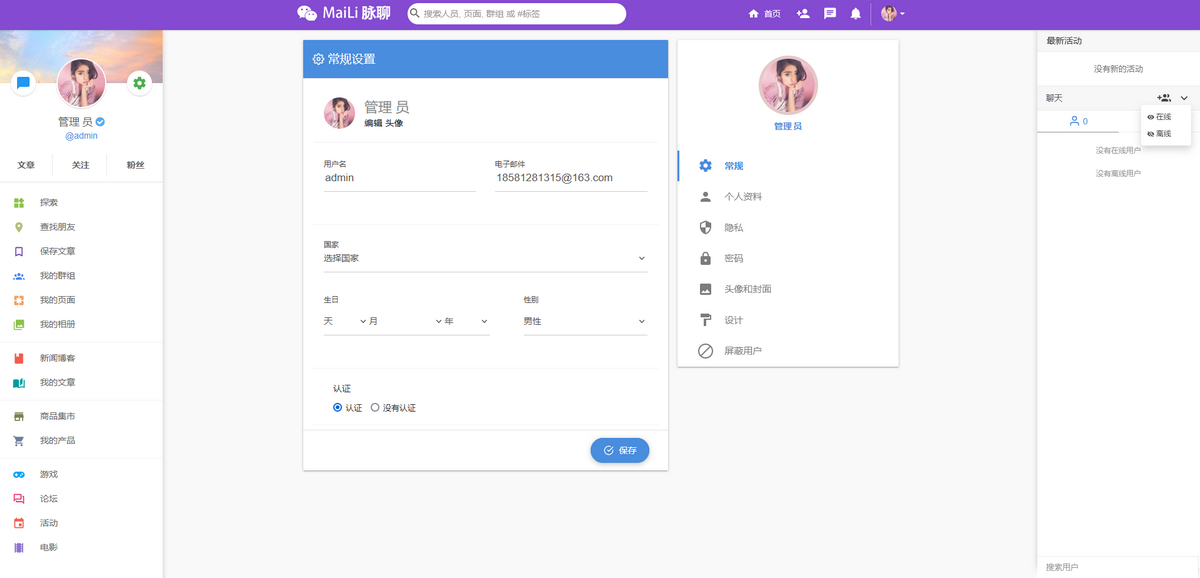
Task: Click the group chat add-people icon
Action: 1164,98
